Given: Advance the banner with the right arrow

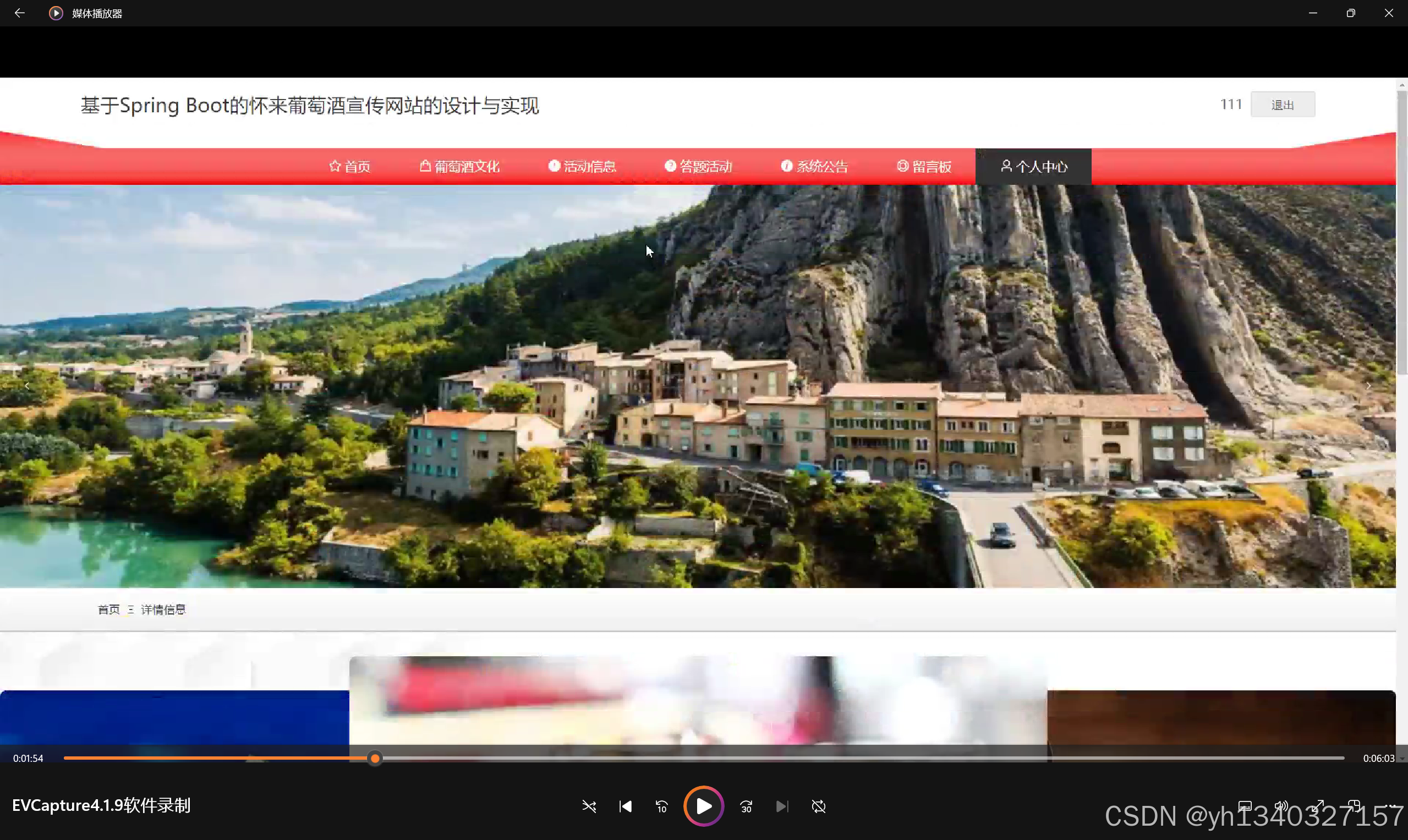Looking at the screenshot, I should tap(1368, 386).
